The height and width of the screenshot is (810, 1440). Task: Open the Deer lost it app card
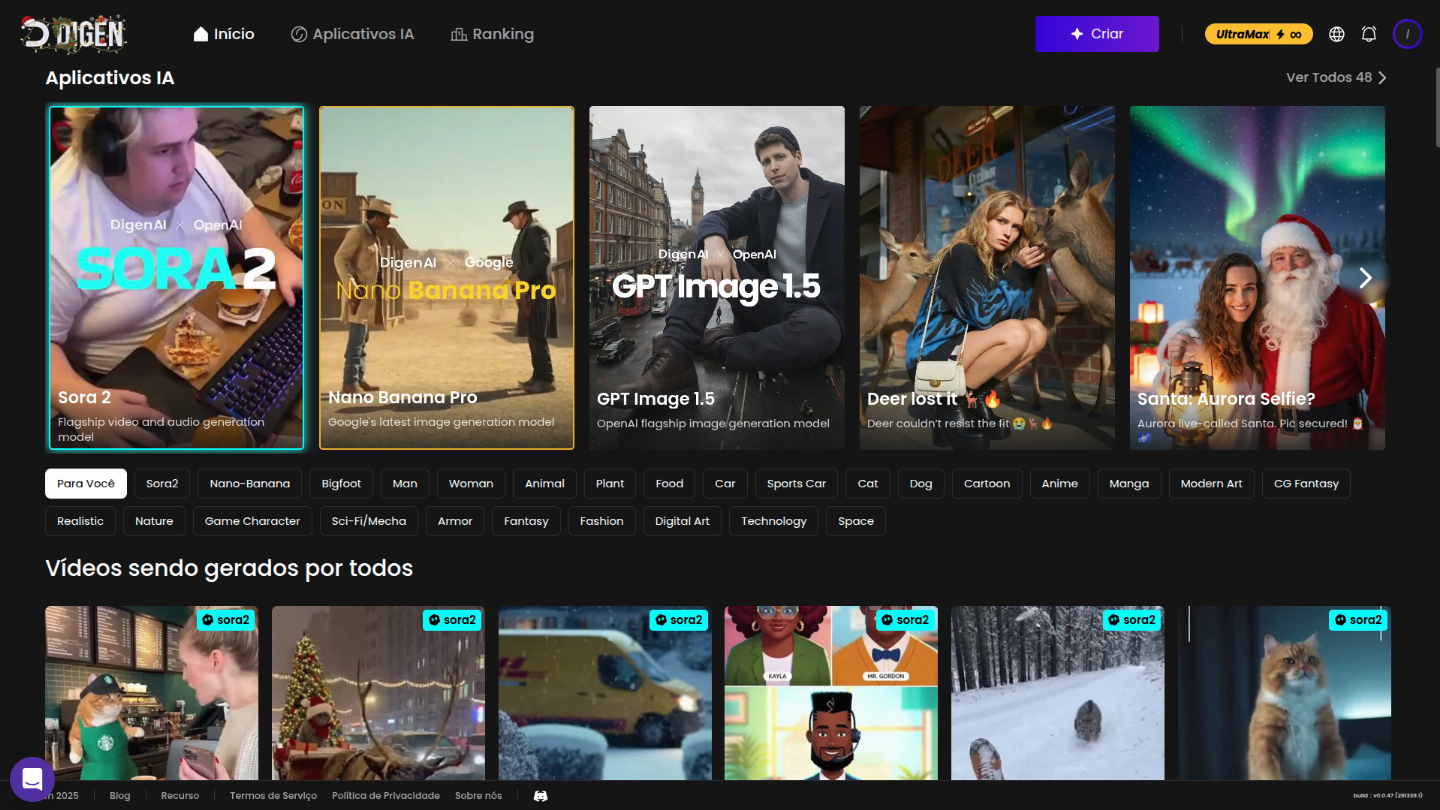pos(987,278)
